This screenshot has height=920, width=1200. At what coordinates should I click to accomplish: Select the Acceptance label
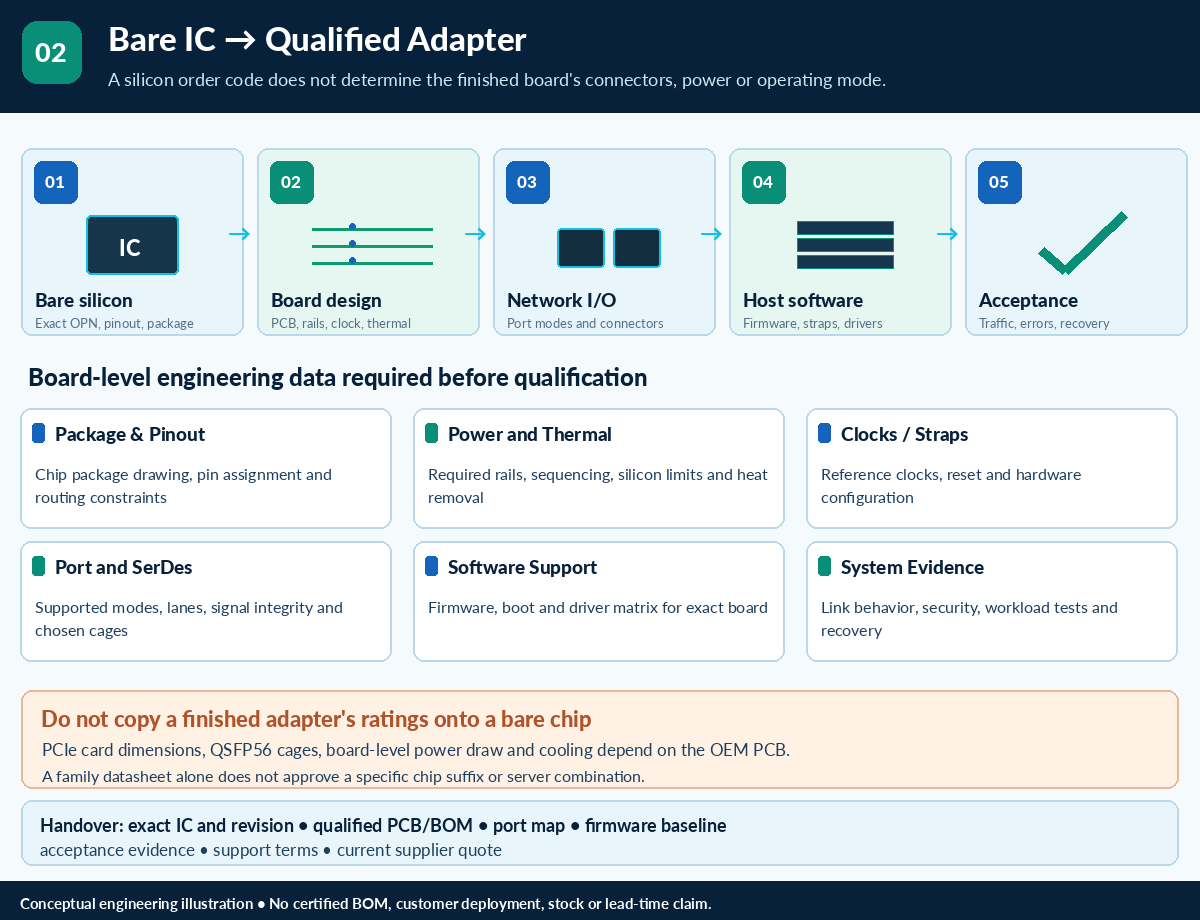1028,301
